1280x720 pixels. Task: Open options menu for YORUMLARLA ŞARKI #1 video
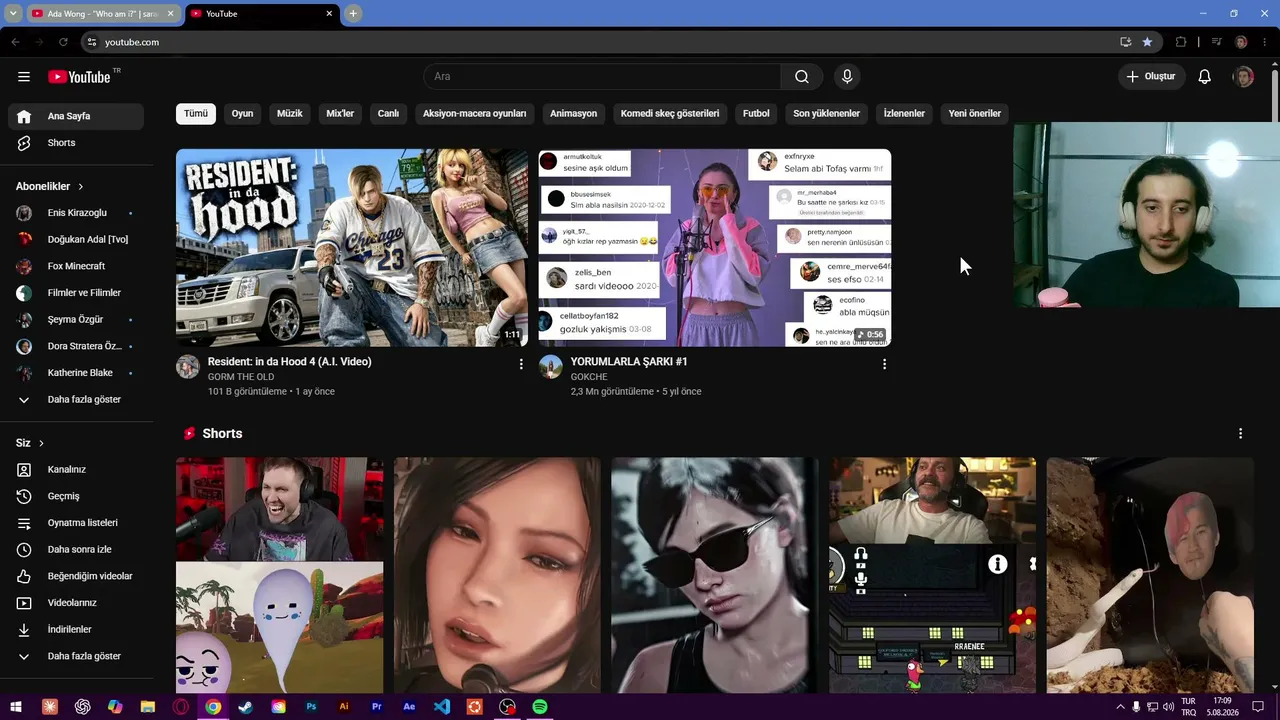884,365
